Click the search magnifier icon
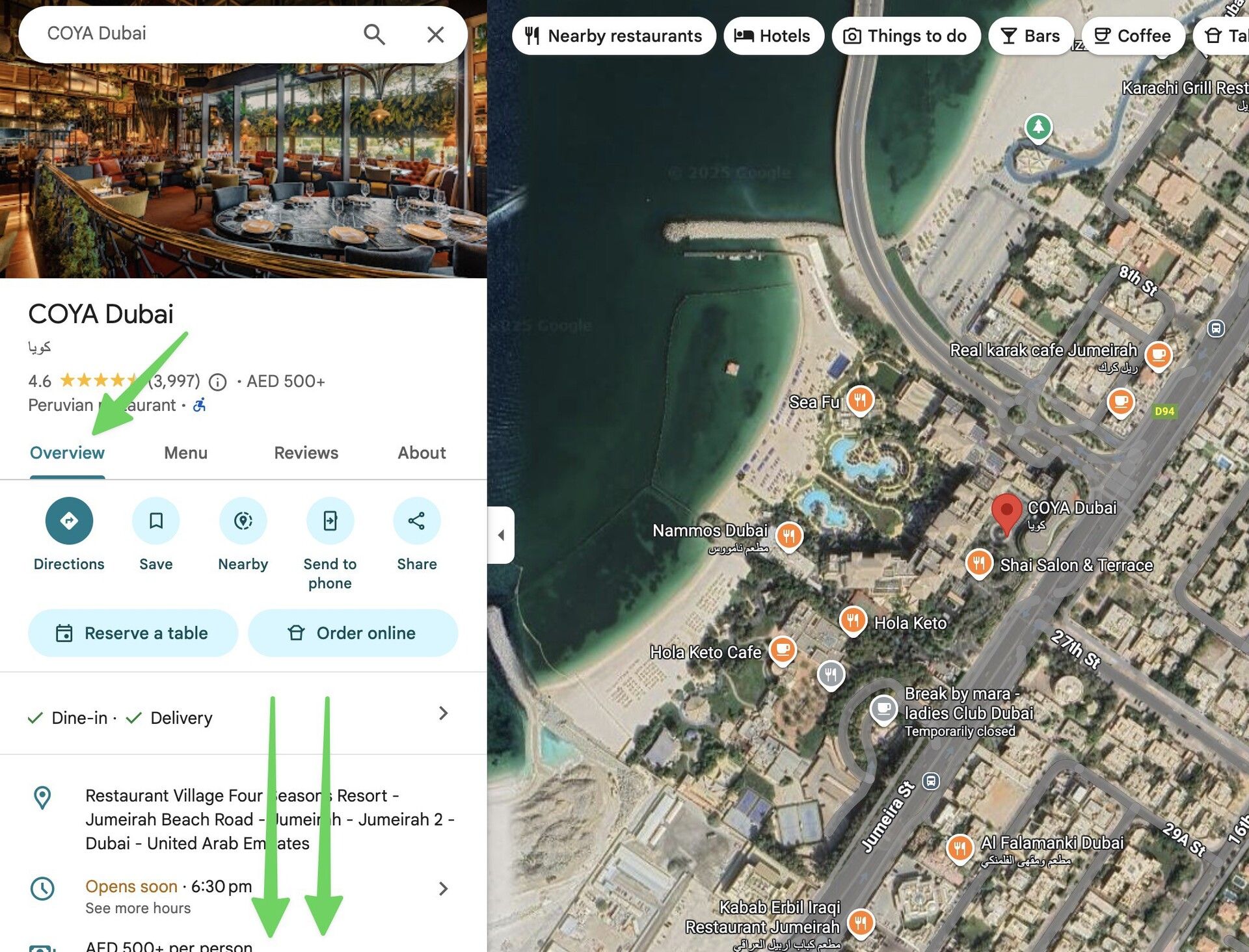Viewport: 1249px width, 952px height. pos(374,34)
